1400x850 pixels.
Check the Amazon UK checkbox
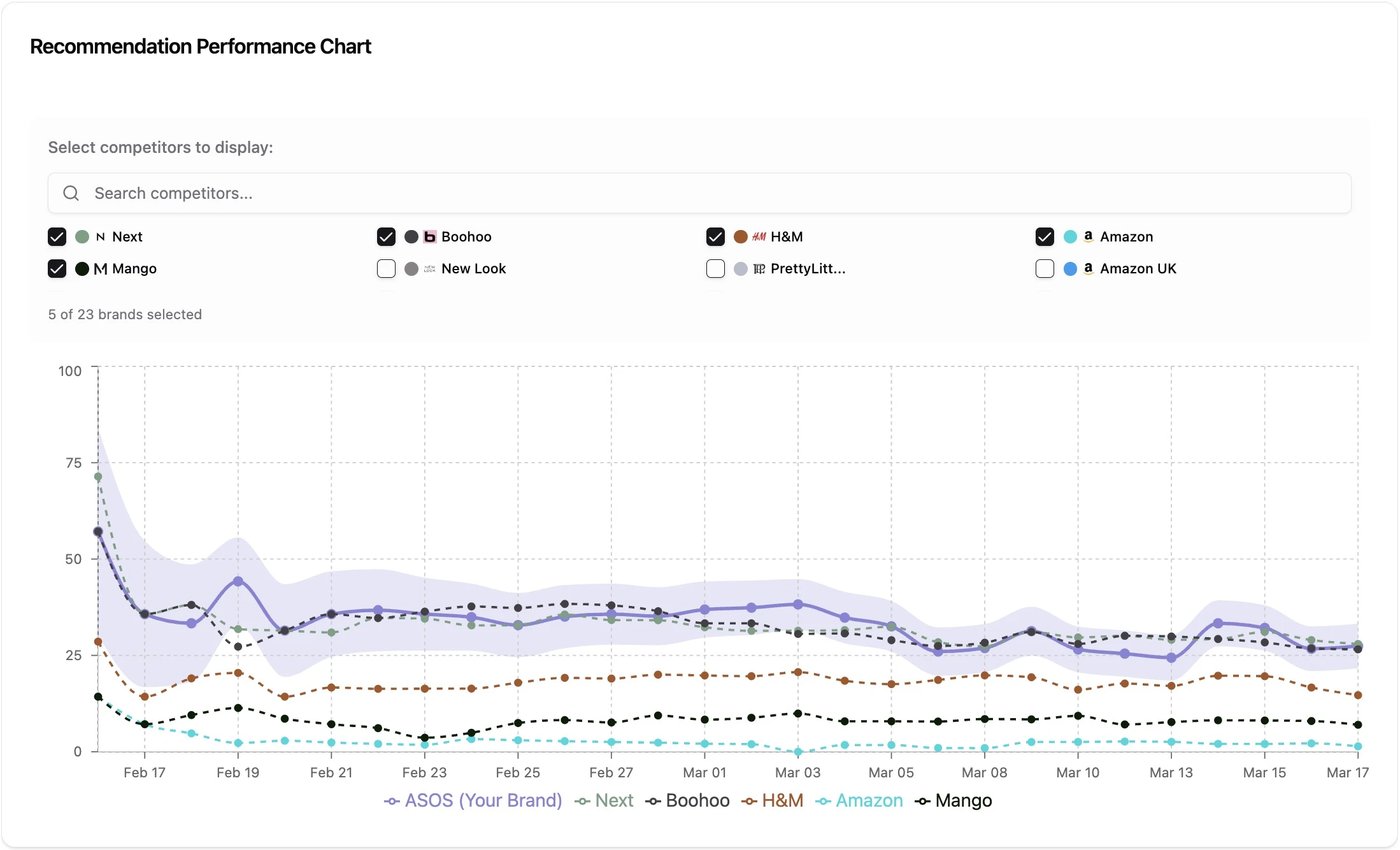click(x=1045, y=269)
